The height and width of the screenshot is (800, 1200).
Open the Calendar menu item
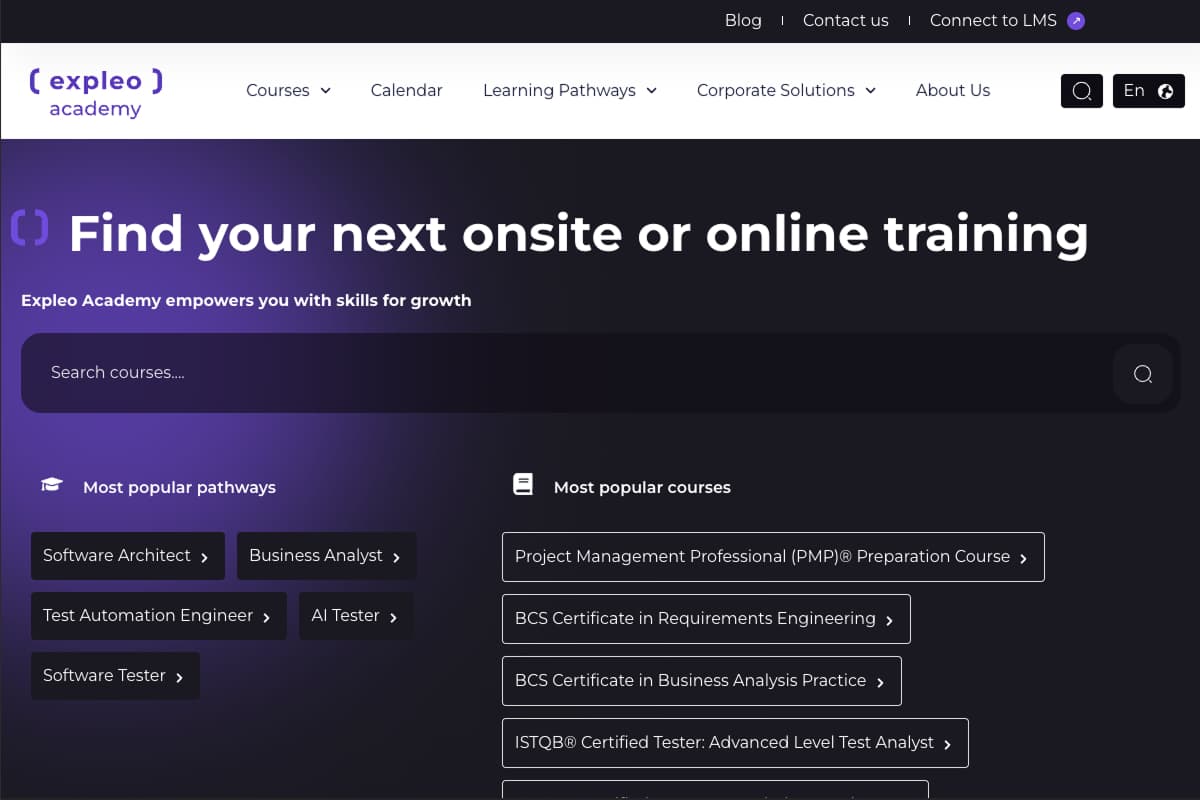406,90
